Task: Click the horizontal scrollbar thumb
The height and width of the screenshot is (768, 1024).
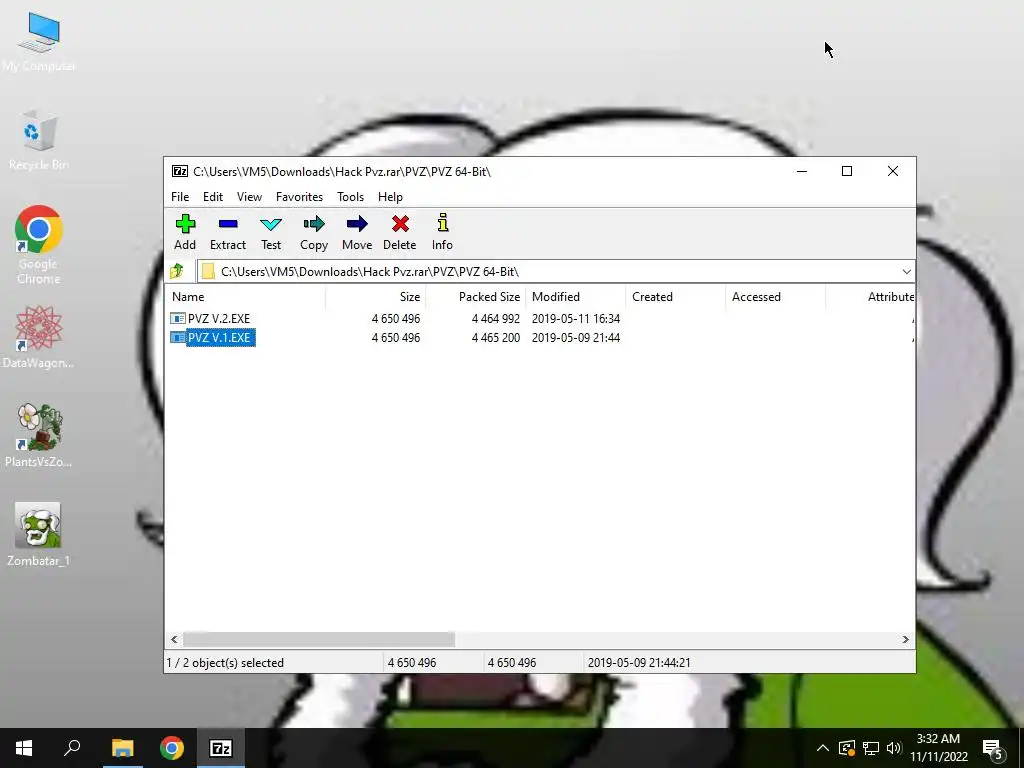Action: pyautogui.click(x=319, y=639)
